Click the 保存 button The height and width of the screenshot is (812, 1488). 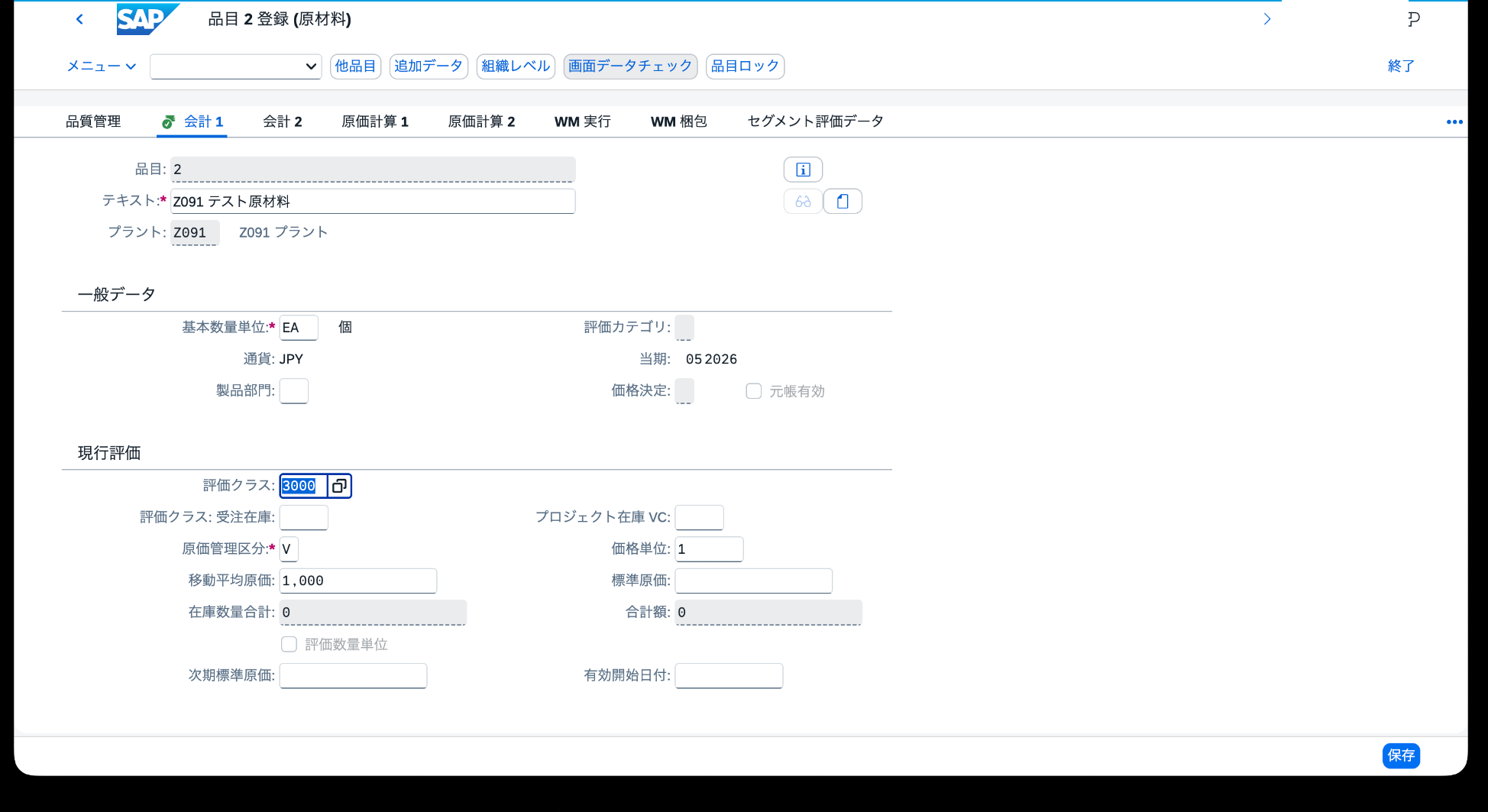point(1401,755)
